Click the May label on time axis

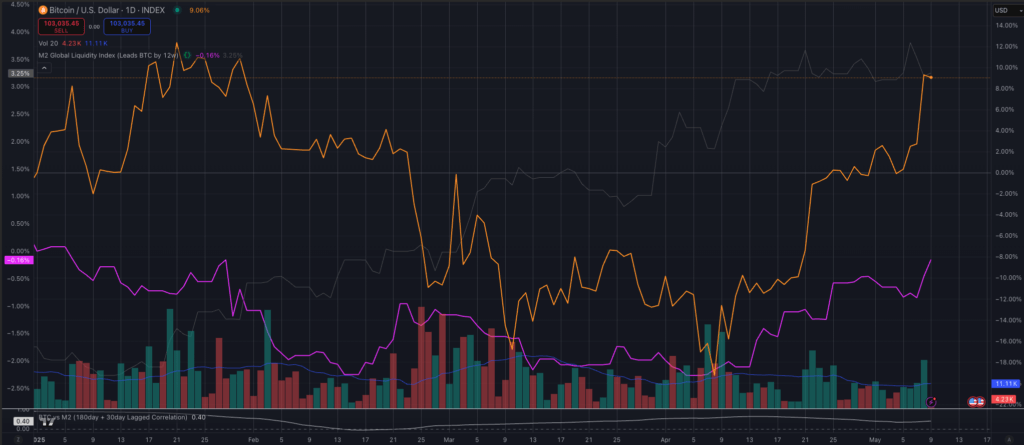(875, 440)
